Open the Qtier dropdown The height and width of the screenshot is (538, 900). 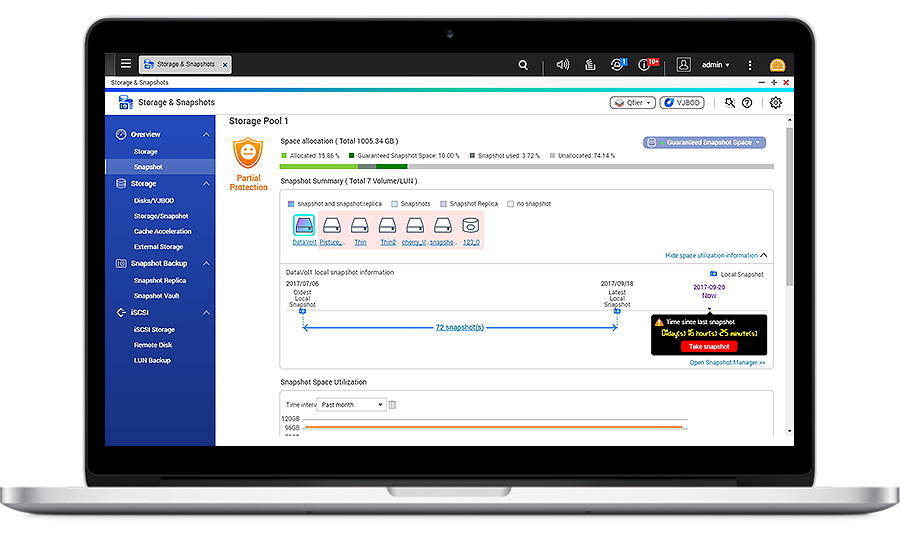point(632,102)
